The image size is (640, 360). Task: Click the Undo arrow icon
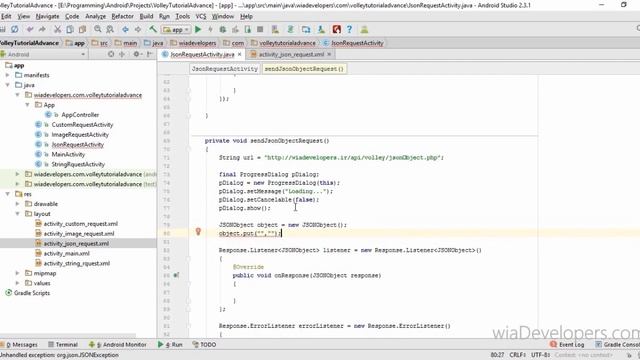[30, 29]
